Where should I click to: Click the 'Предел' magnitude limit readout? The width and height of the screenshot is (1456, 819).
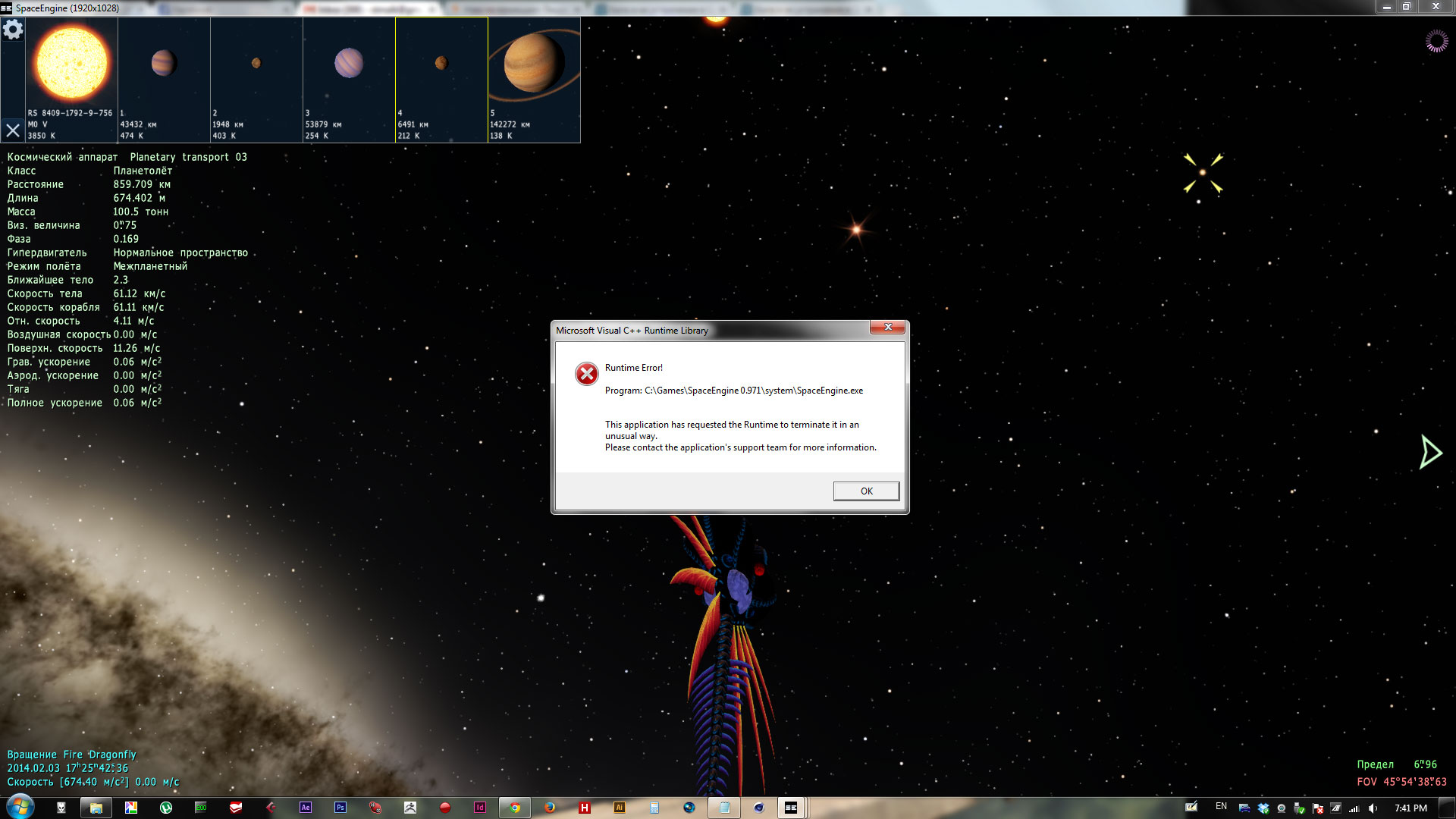[1397, 764]
